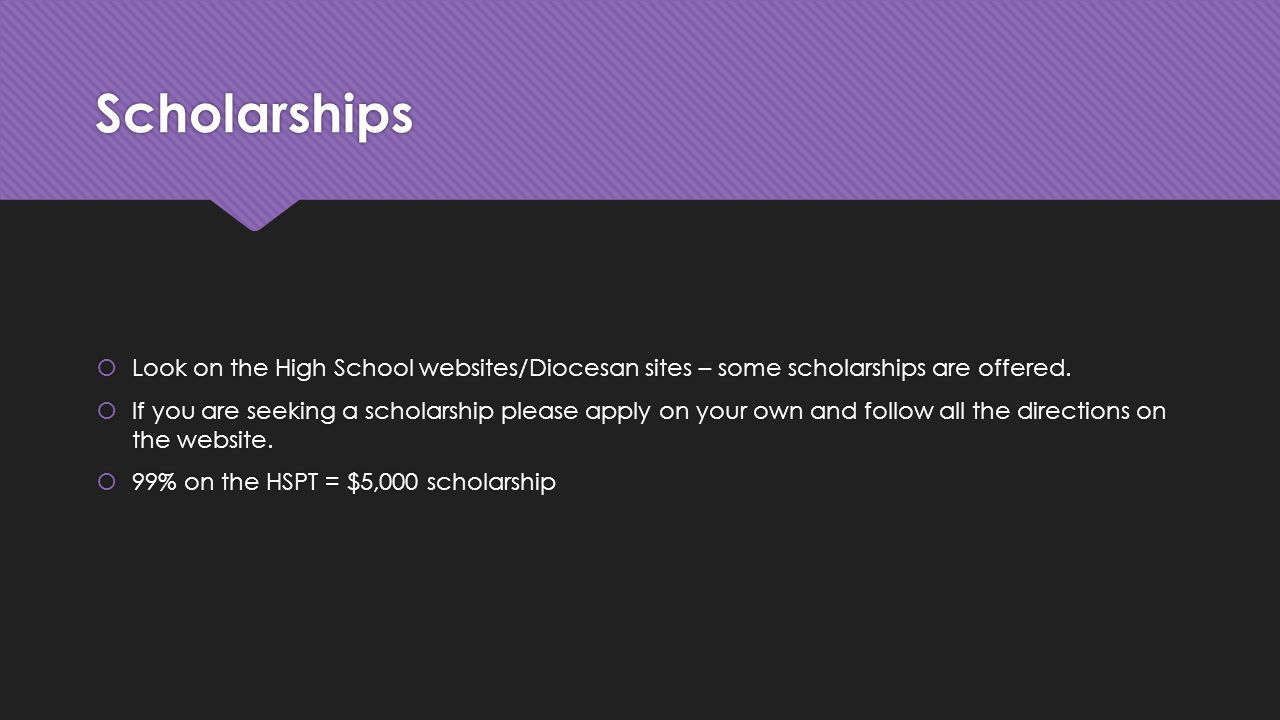Click the purple downward pointer below the header
This screenshot has height=720, width=1280.
click(x=254, y=215)
